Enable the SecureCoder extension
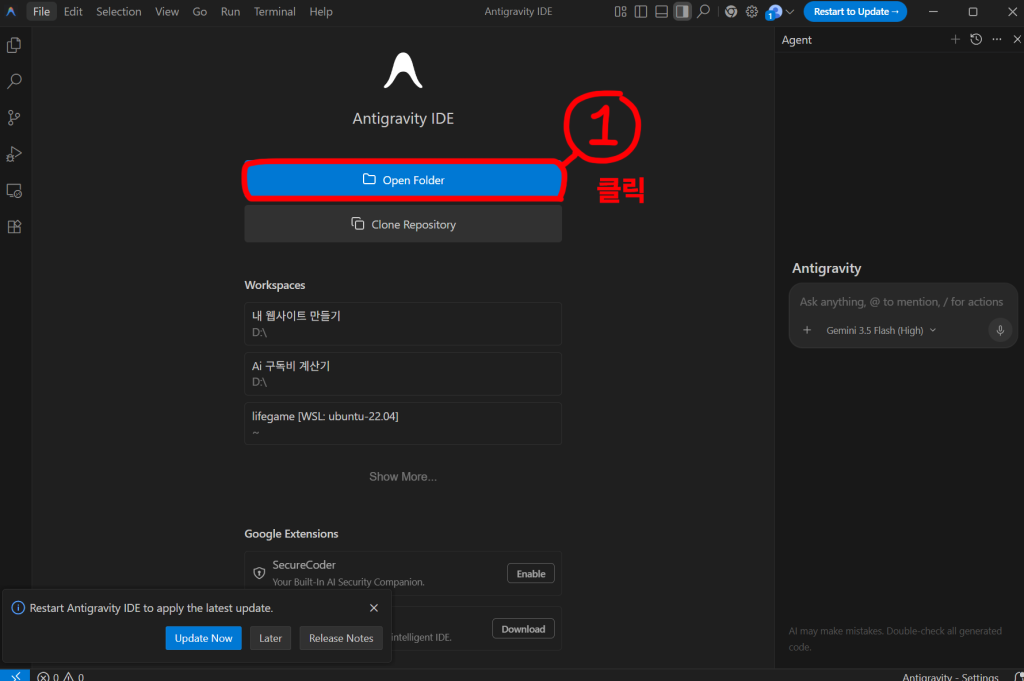Viewport: 1024px width, 681px height. pyautogui.click(x=530, y=573)
